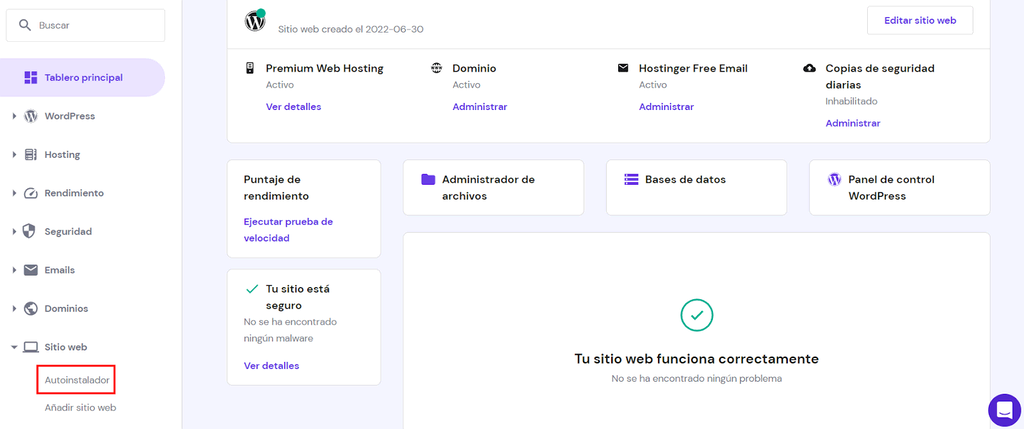Click the Editar sitio web button
The width and height of the screenshot is (1024, 429).
tap(920, 21)
